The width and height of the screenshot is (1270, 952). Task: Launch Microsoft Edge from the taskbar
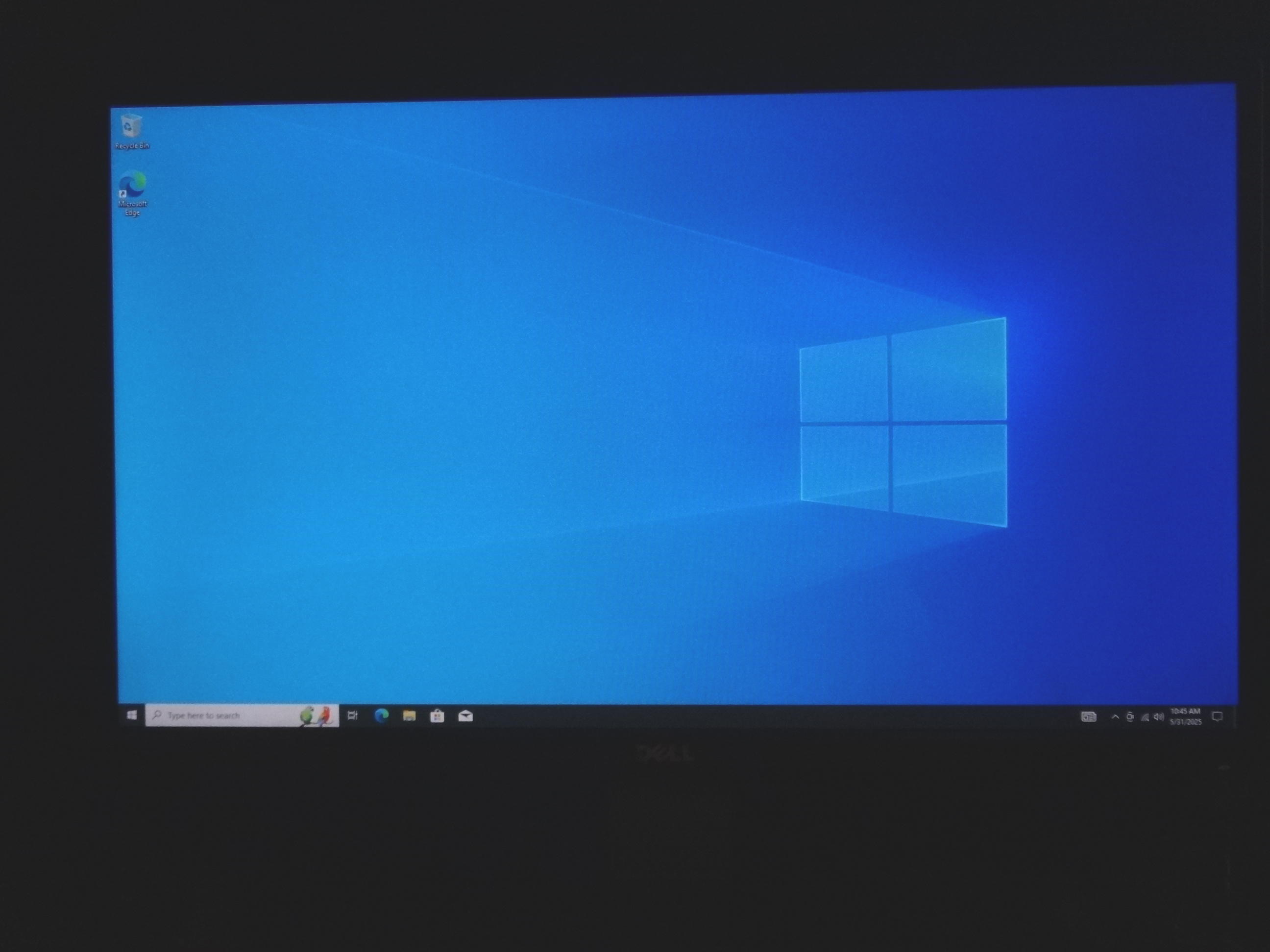click(381, 715)
